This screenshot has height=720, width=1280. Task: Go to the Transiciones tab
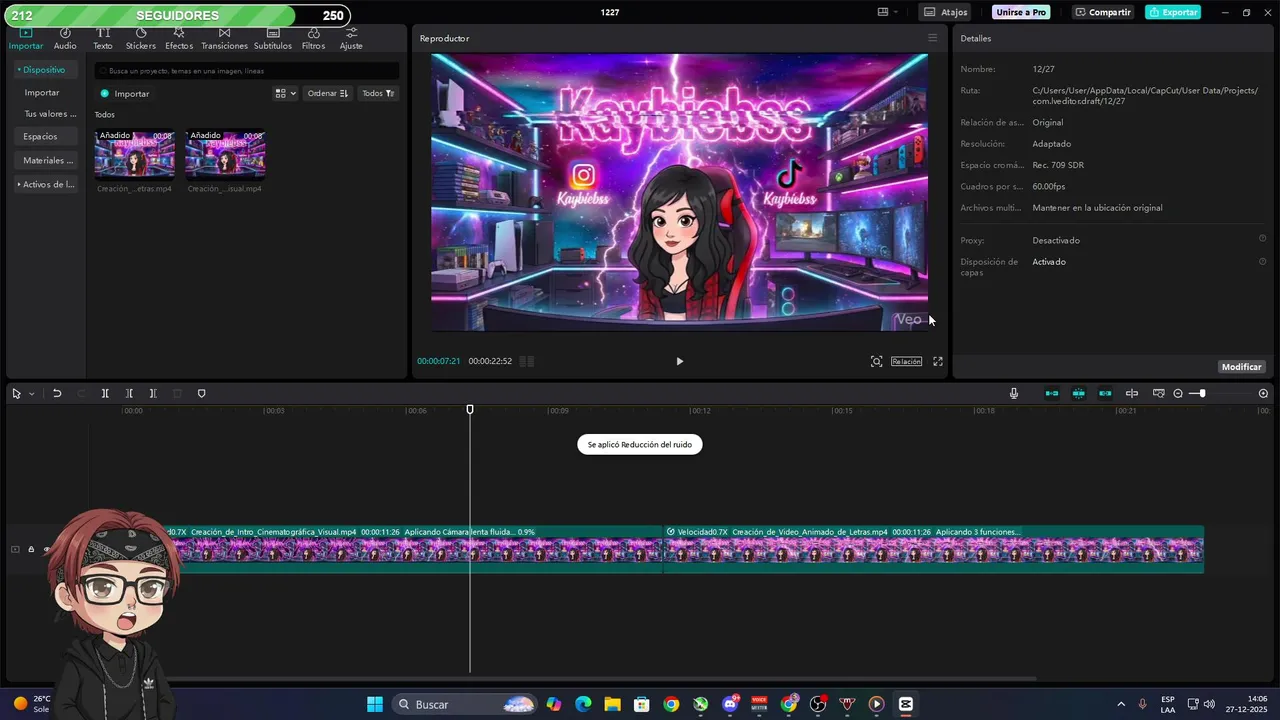(224, 40)
